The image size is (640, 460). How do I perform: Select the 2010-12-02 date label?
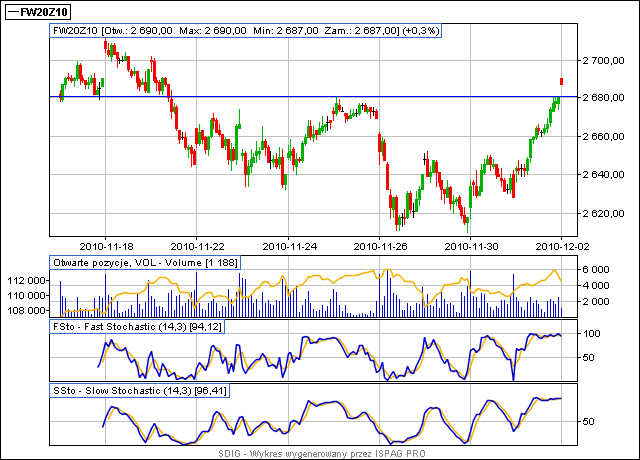562,247
